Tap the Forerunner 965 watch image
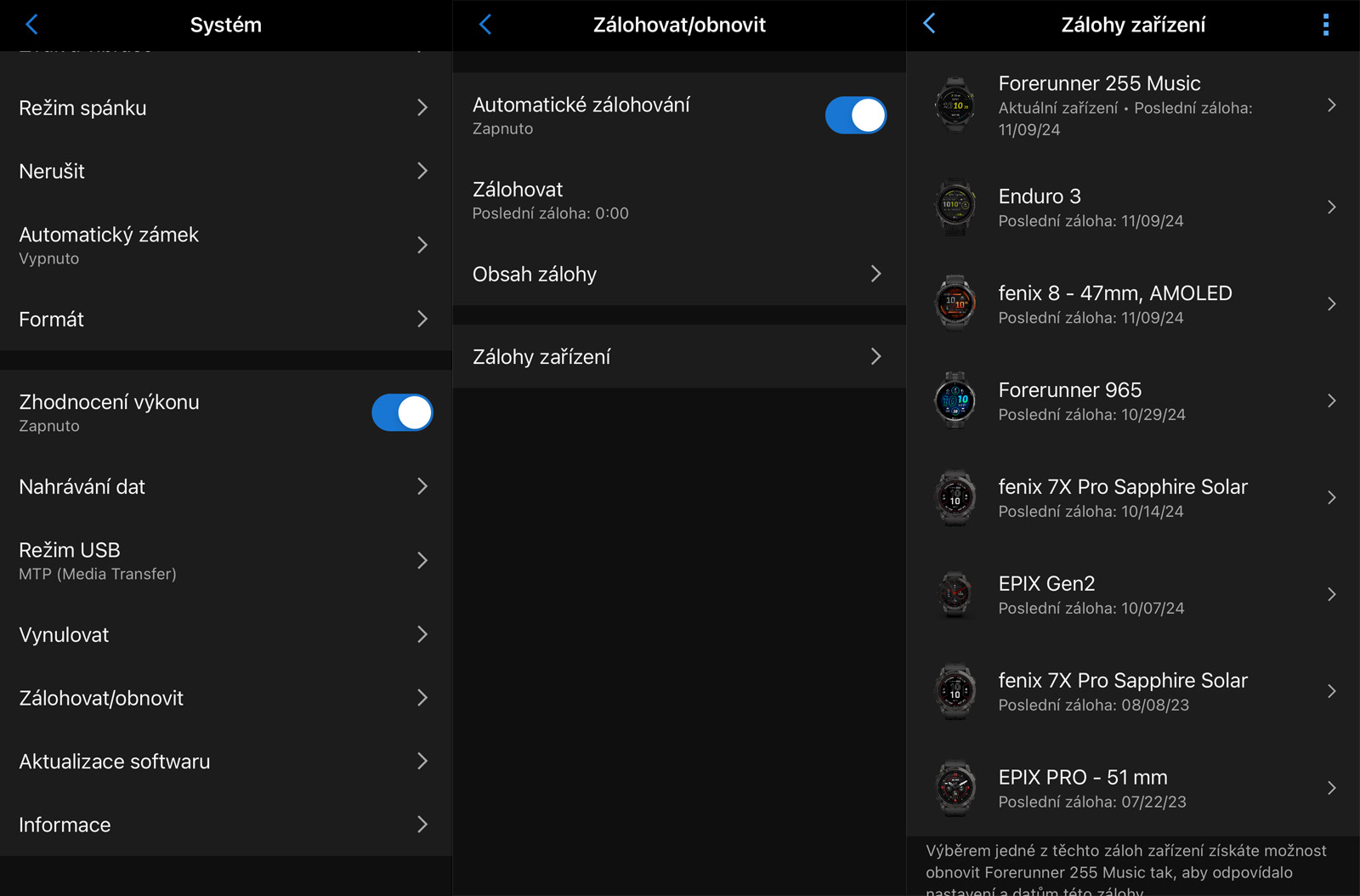1360x896 pixels. (x=955, y=400)
